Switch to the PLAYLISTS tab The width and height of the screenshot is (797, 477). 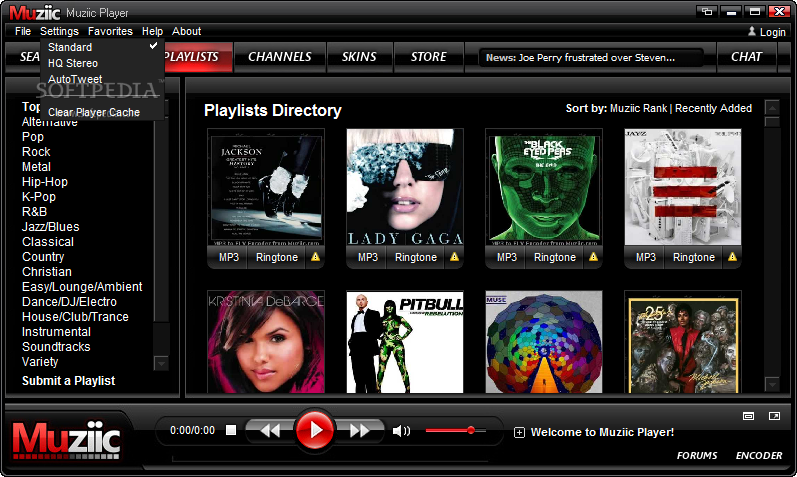pos(198,56)
